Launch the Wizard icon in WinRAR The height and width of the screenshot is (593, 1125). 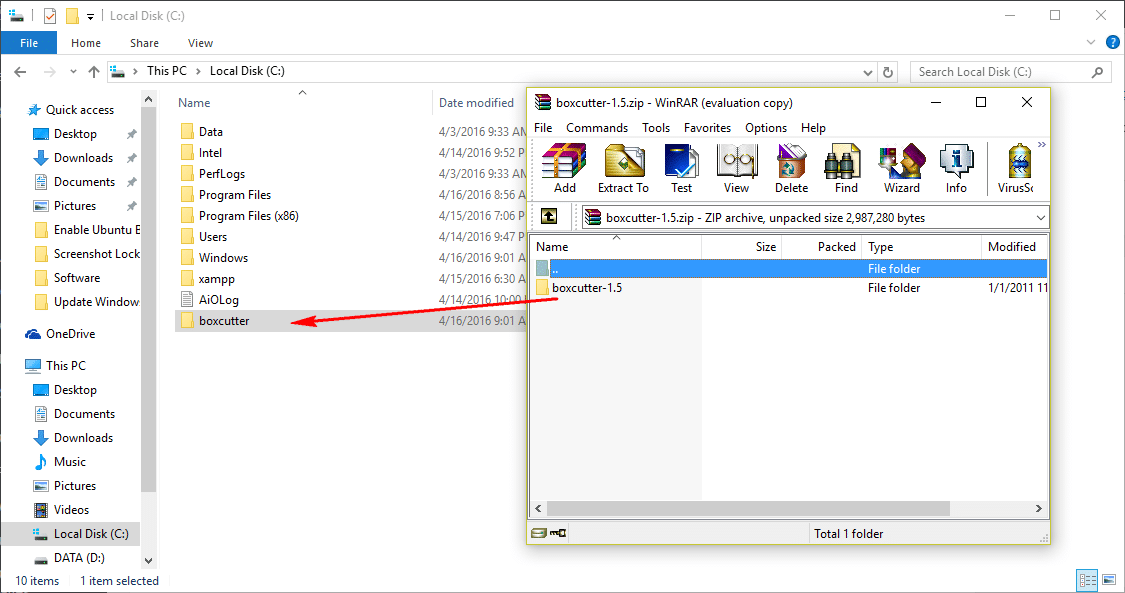[x=901, y=169]
